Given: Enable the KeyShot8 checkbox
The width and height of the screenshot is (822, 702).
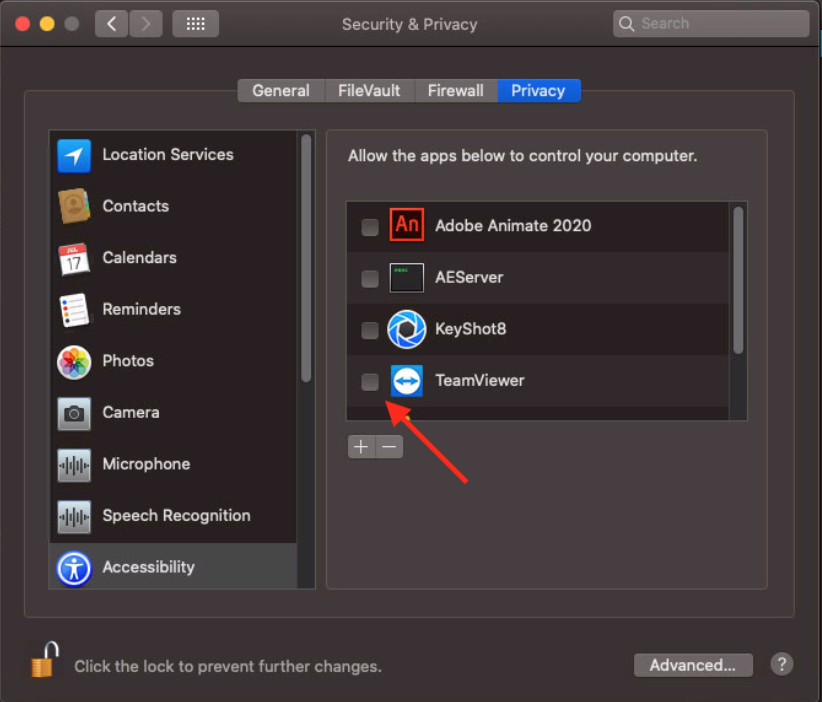Looking at the screenshot, I should [370, 330].
